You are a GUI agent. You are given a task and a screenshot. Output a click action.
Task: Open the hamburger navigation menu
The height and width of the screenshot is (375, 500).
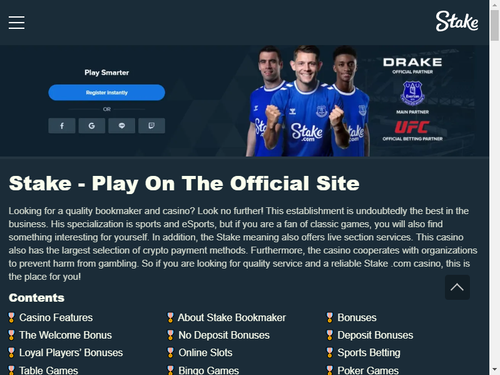tap(16, 22)
